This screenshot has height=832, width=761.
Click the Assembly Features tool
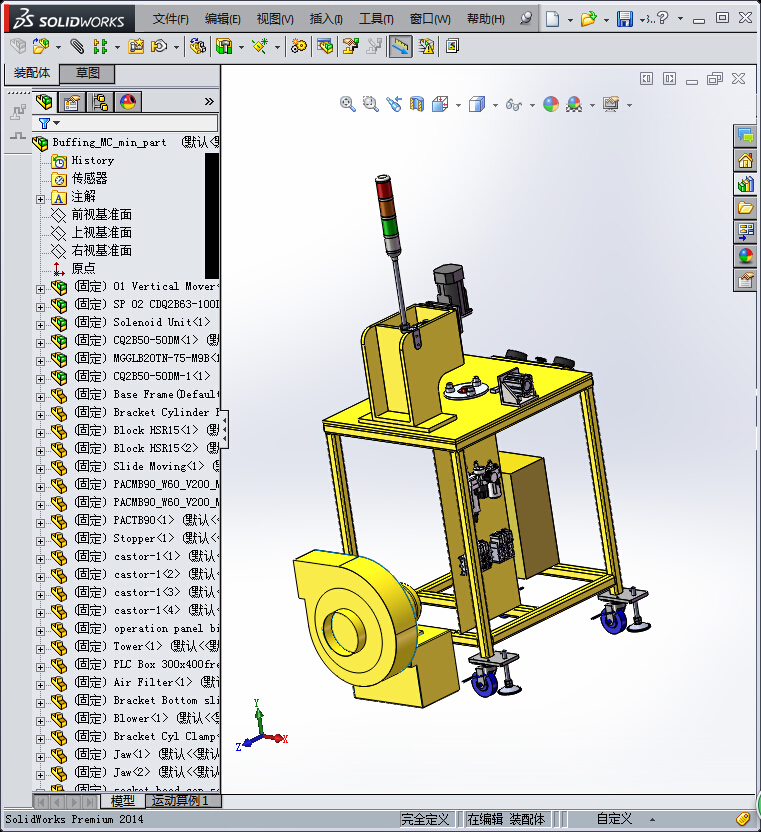point(224,46)
